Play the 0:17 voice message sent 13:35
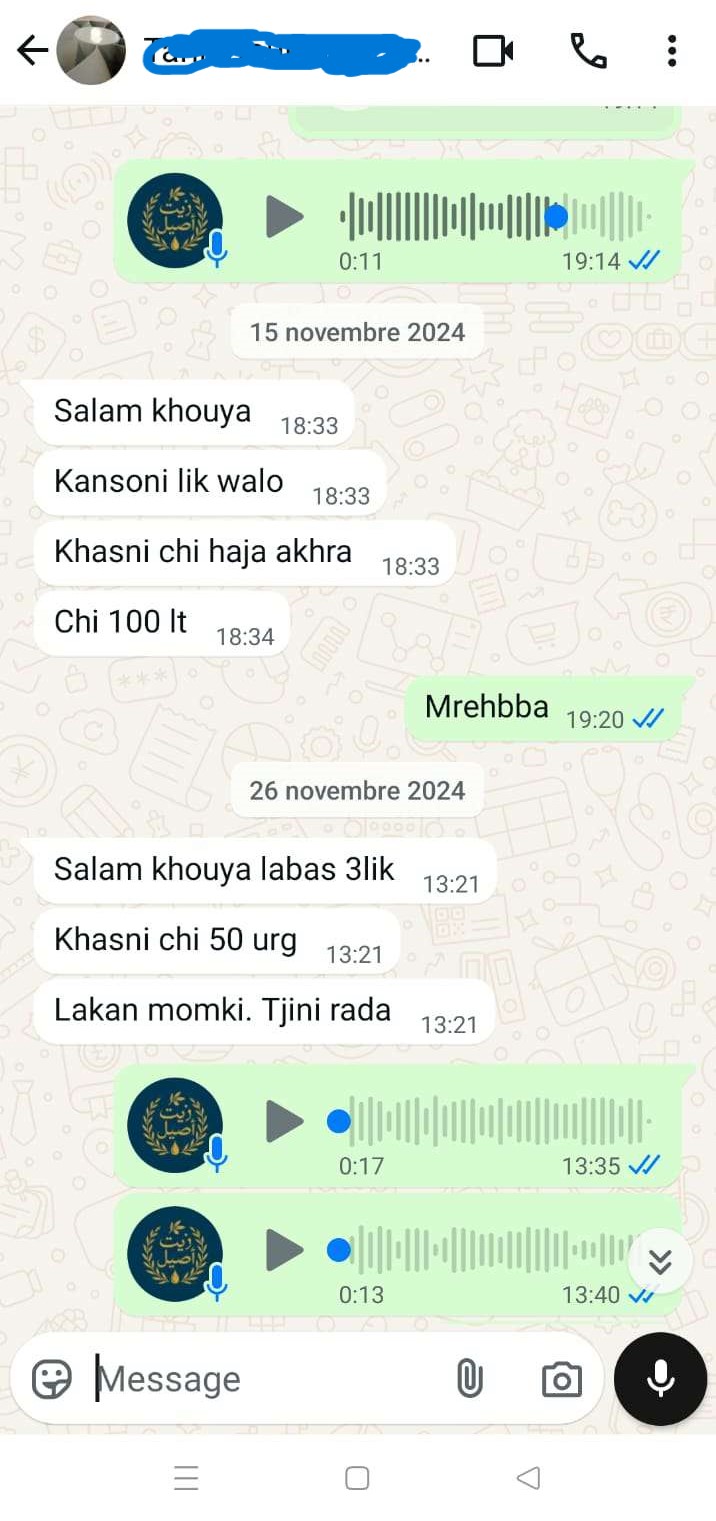 (x=284, y=1122)
